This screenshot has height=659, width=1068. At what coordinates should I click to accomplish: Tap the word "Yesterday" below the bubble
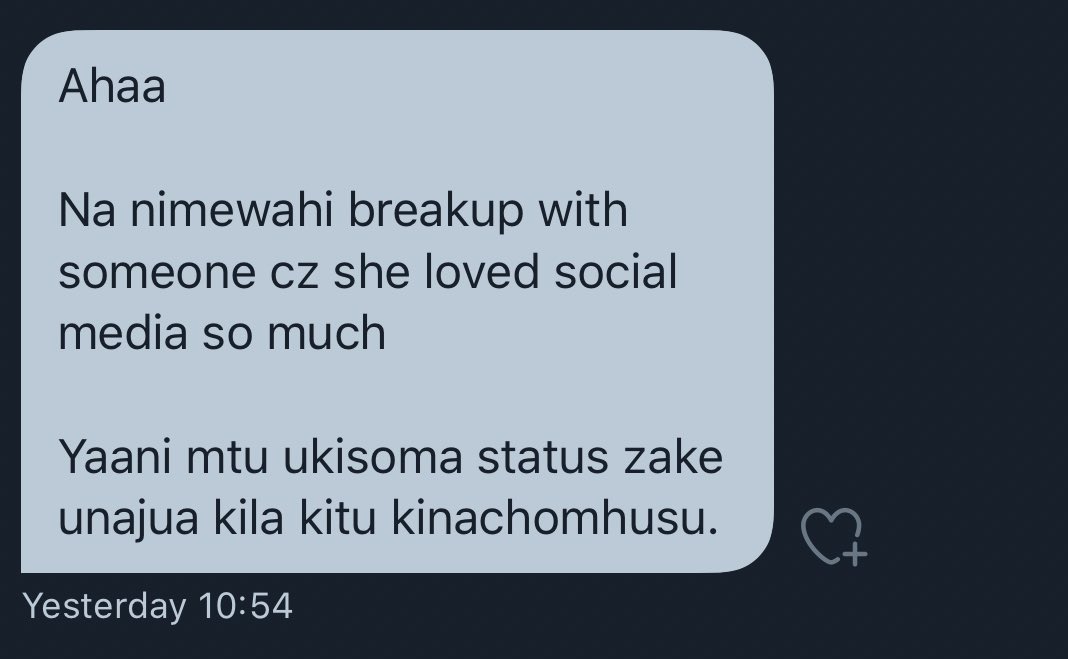104,606
